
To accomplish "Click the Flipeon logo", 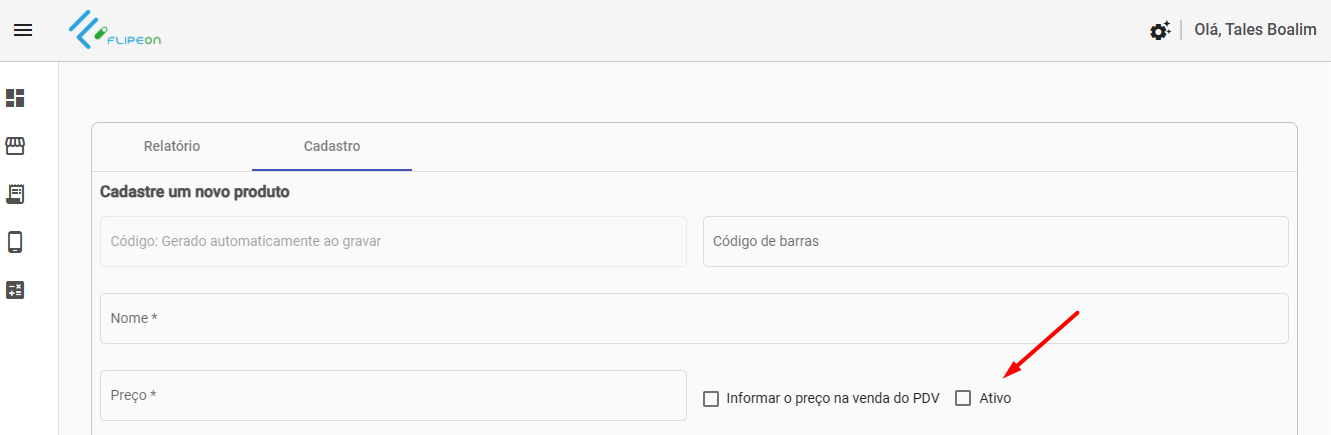I will tap(115, 30).
